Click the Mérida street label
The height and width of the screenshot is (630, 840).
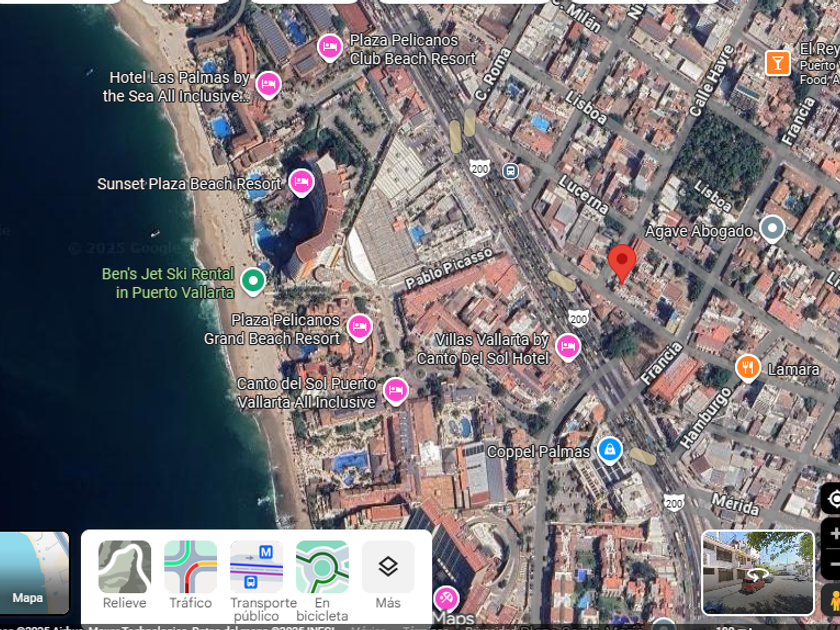click(x=736, y=504)
